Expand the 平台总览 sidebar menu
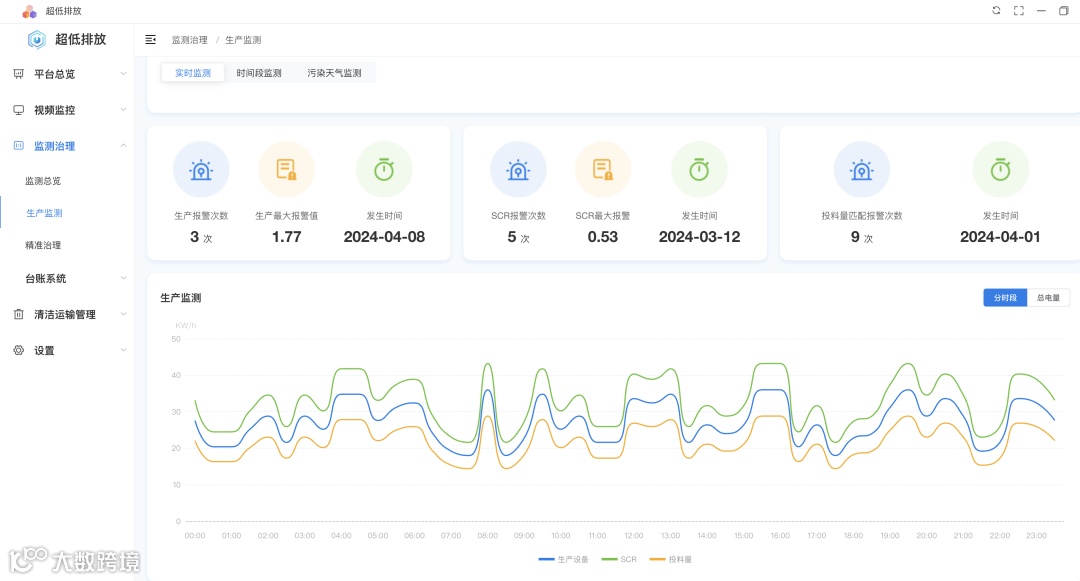Screen dimensions: 1080x581 (67, 74)
